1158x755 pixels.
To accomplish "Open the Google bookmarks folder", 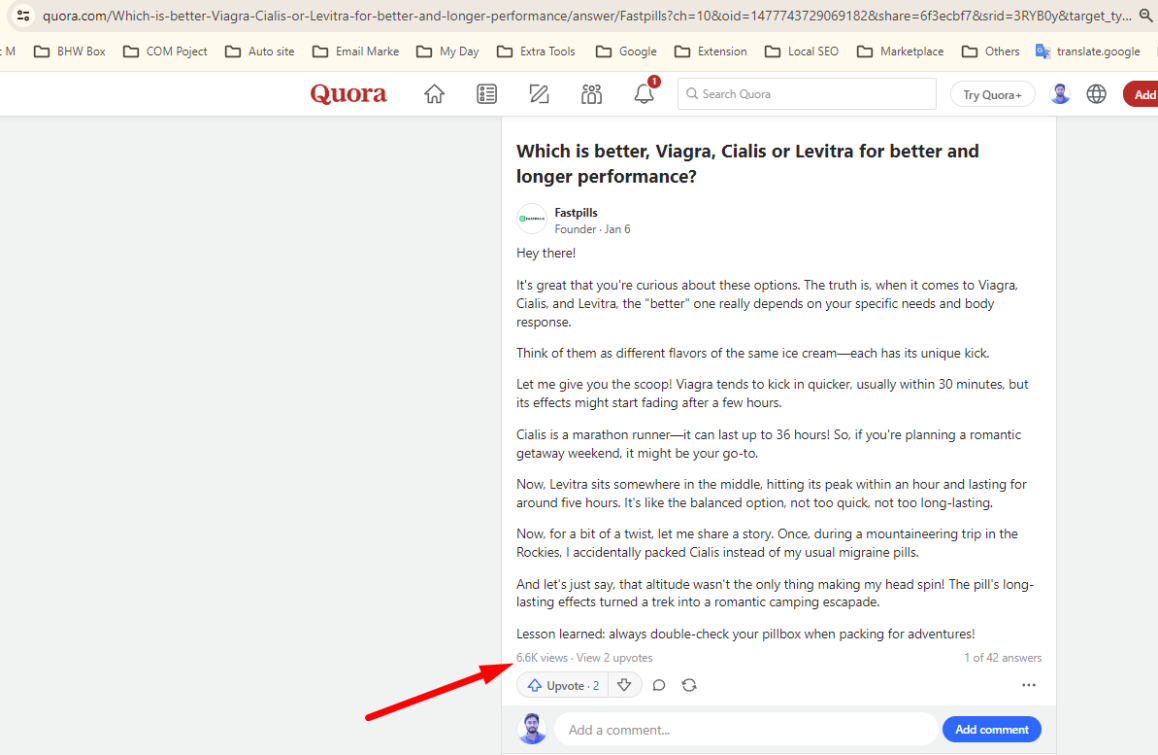I will coord(626,52).
